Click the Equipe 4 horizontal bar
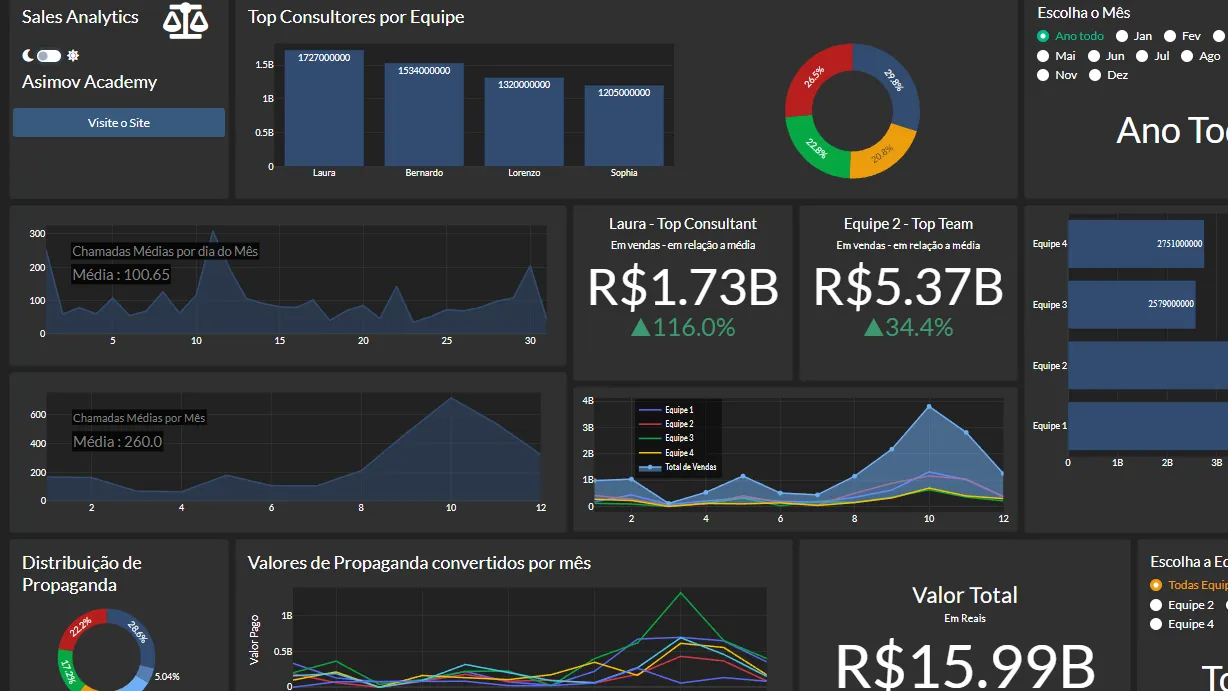 [x=1135, y=244]
